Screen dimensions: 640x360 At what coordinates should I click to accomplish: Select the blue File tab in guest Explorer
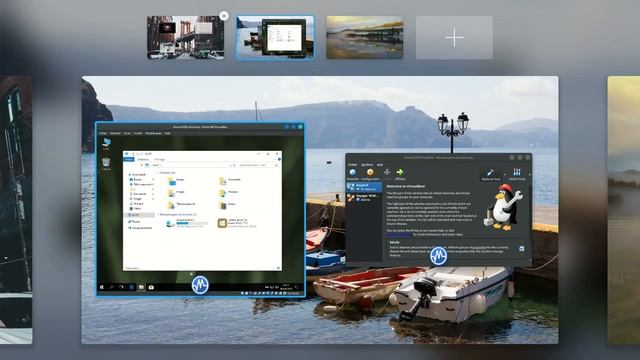point(129,159)
